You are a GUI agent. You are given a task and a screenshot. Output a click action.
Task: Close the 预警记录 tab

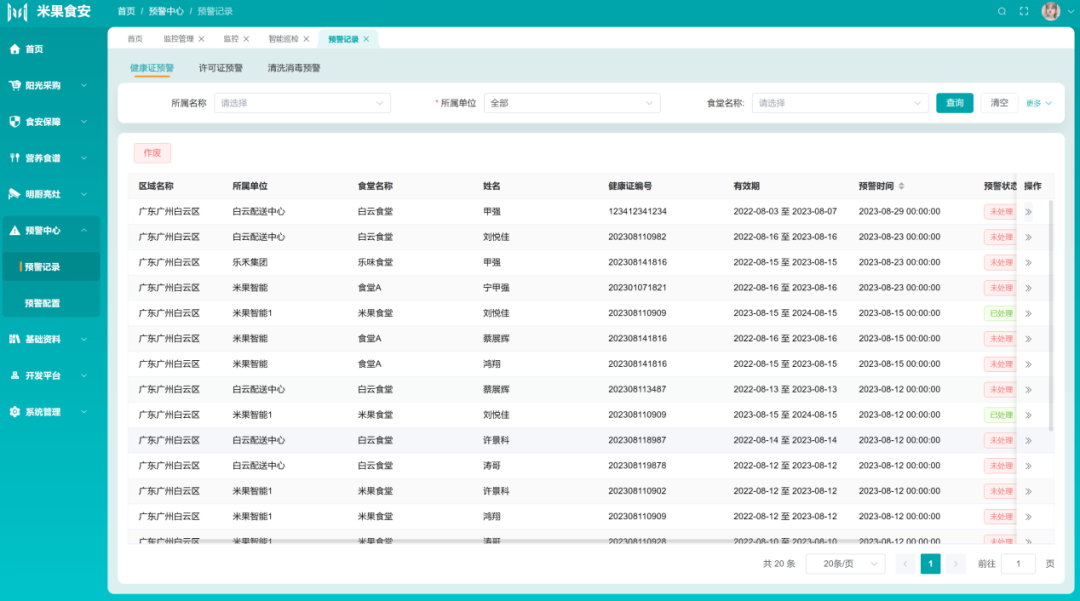coord(366,39)
